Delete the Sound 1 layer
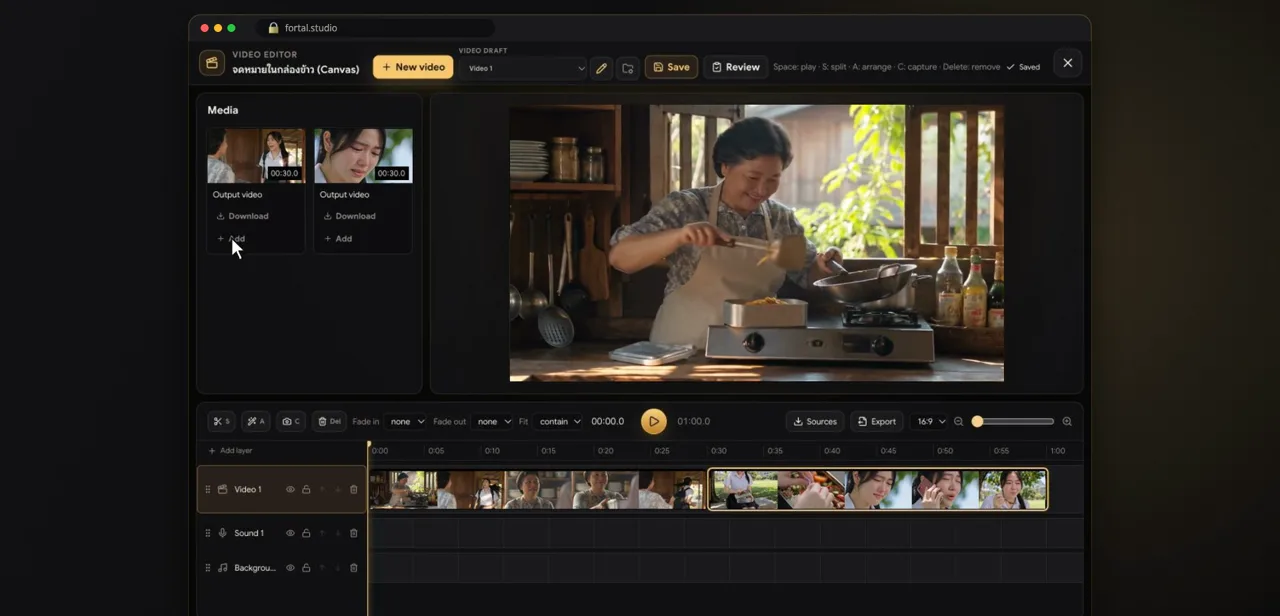 point(354,534)
